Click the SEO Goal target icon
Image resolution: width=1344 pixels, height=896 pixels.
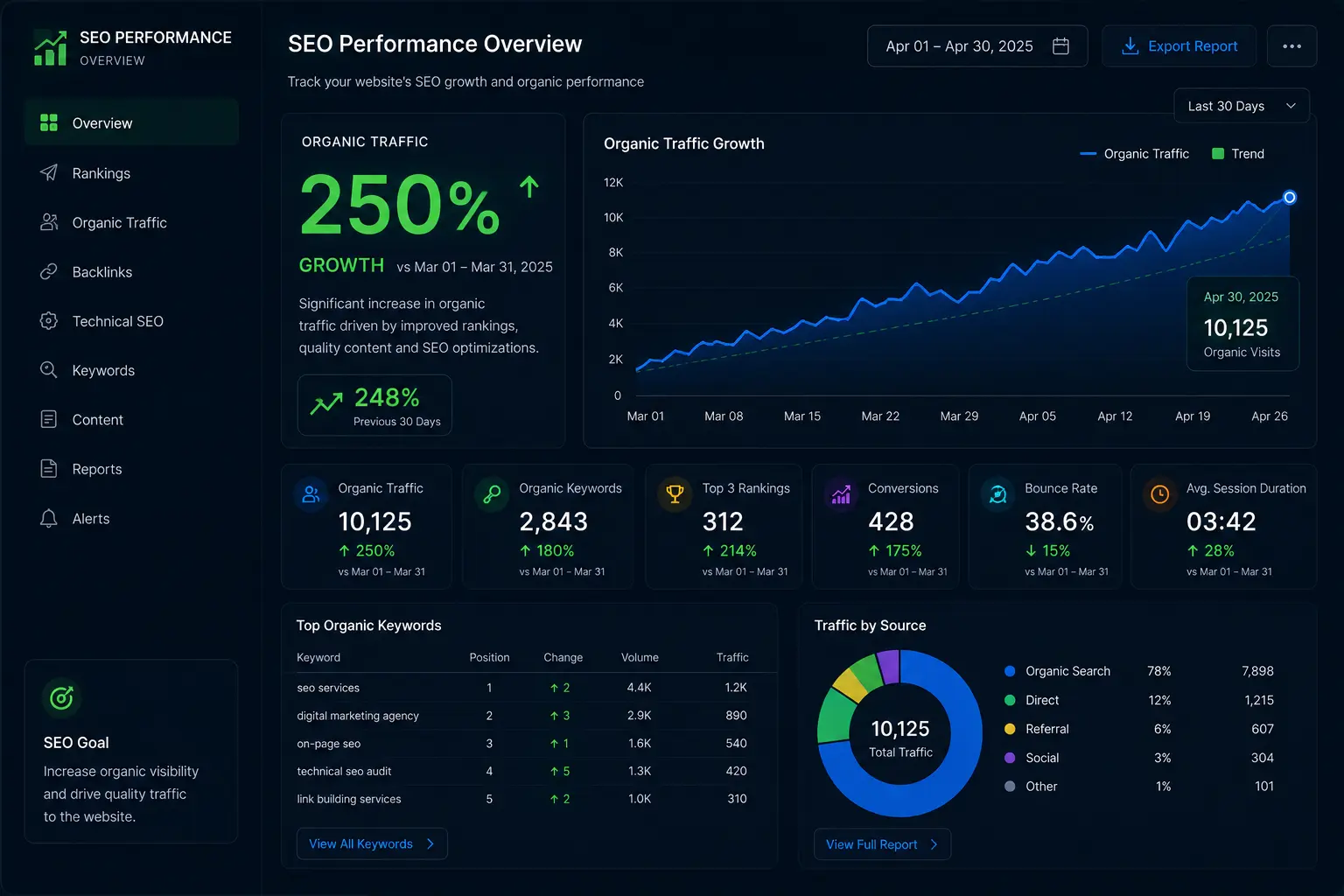point(61,697)
